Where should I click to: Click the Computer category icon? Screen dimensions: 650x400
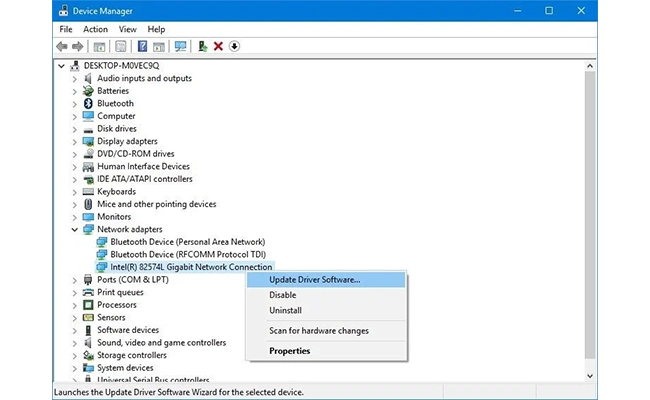pyautogui.click(x=88, y=116)
